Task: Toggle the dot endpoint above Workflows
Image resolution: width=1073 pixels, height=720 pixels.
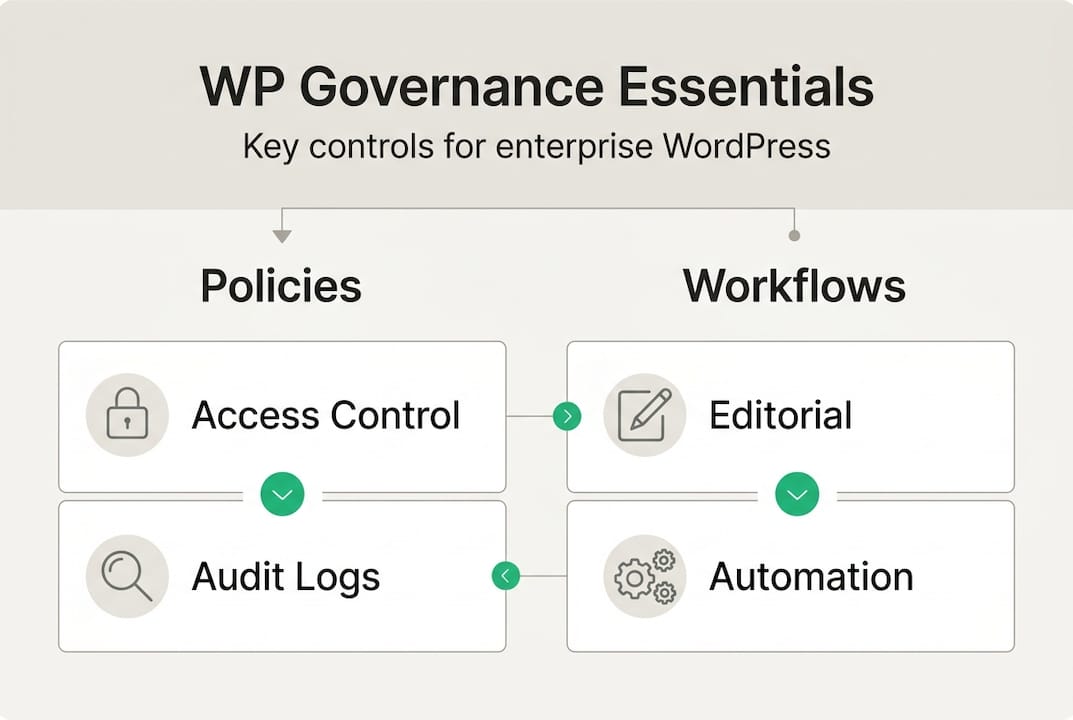Action: pyautogui.click(x=795, y=234)
